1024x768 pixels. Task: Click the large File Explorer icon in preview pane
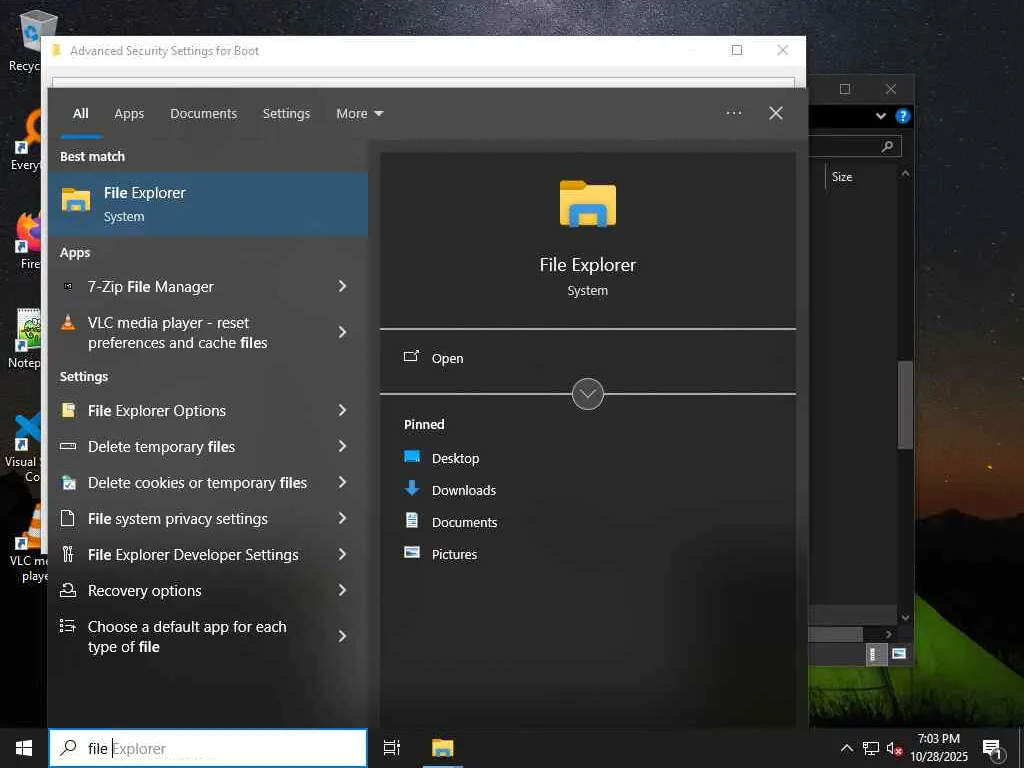[x=588, y=204]
